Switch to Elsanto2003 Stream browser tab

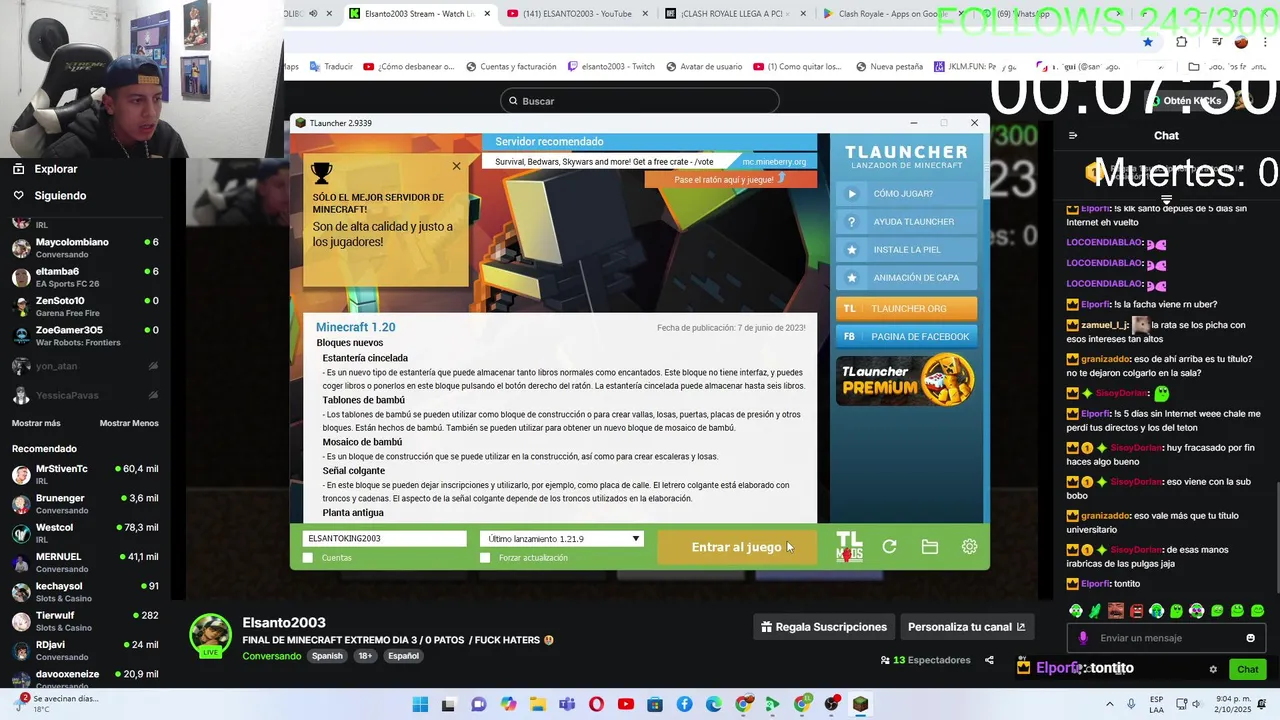coord(420,14)
